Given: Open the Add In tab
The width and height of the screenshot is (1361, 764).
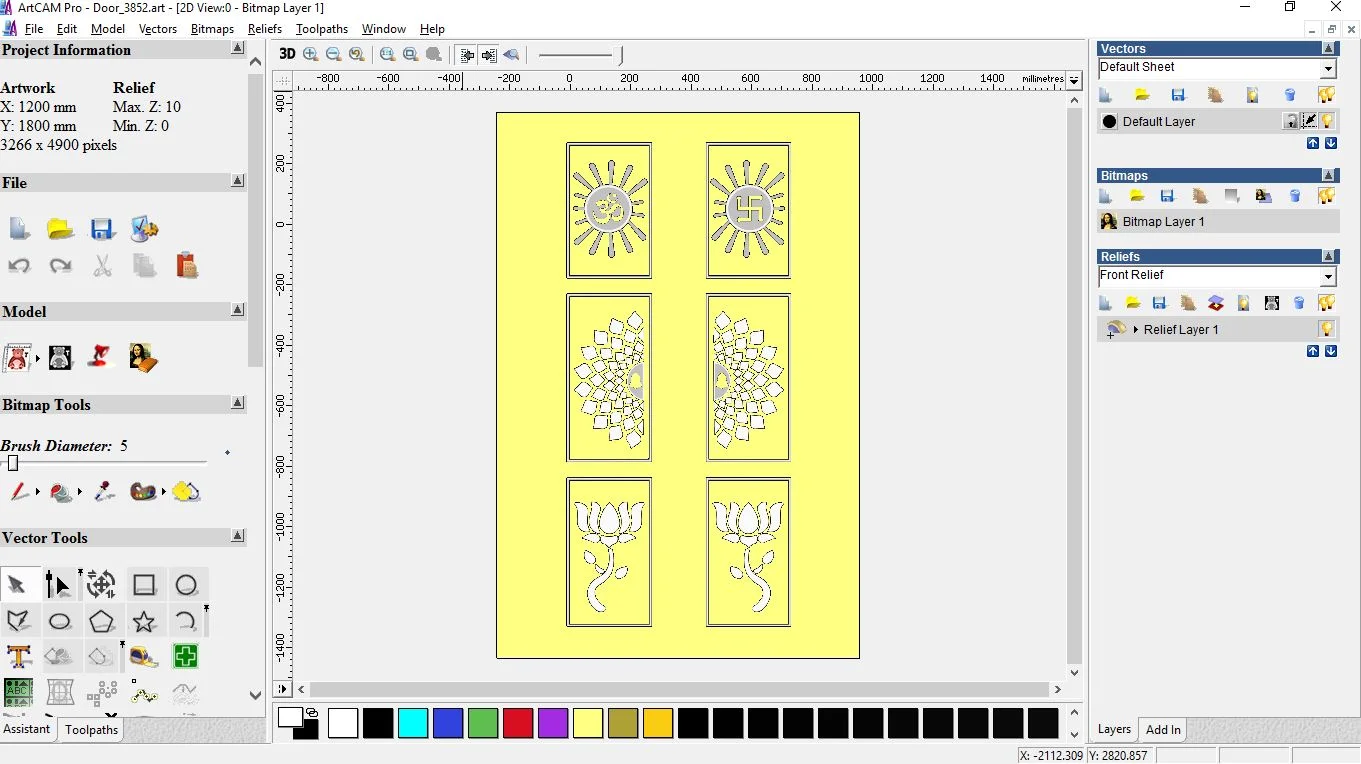Looking at the screenshot, I should click(x=1163, y=730).
